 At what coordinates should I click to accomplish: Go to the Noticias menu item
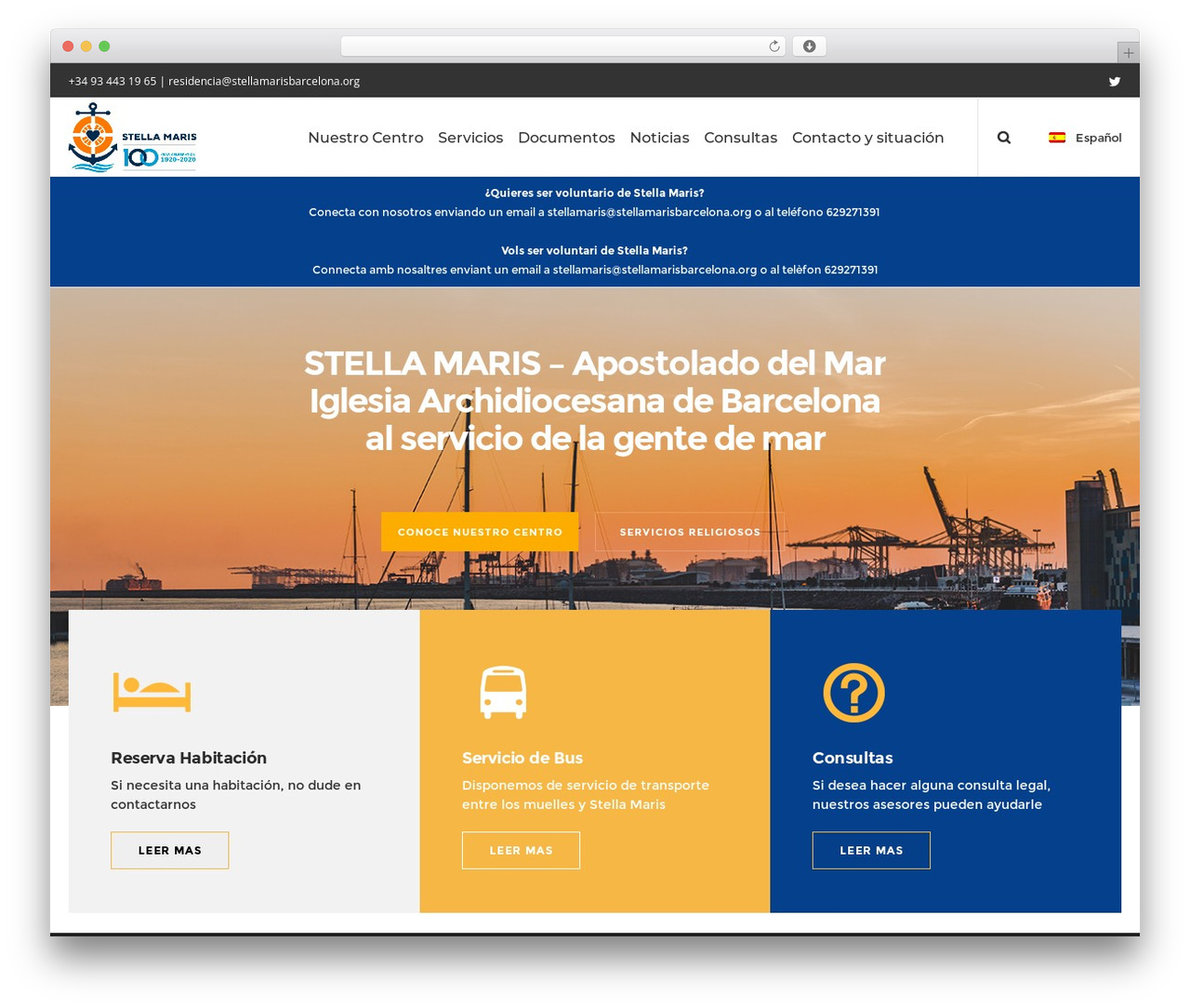(659, 138)
